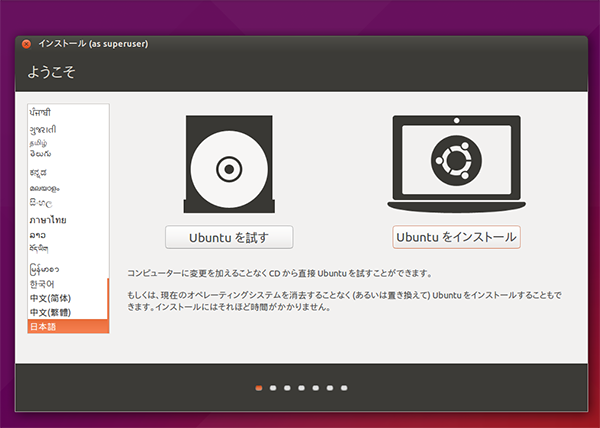Select 한국어 in the language list
Image resolution: width=600 pixels, height=428 pixels.
click(67, 284)
